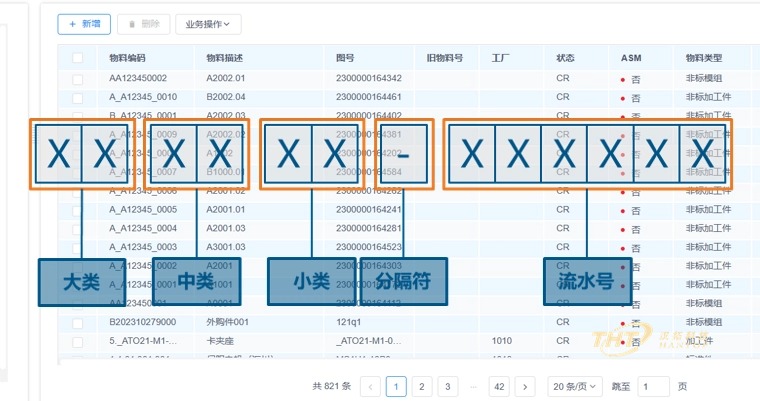760x401 pixels.
Task: Check the 卡夹座 row checkbox
Action: click(x=77, y=342)
